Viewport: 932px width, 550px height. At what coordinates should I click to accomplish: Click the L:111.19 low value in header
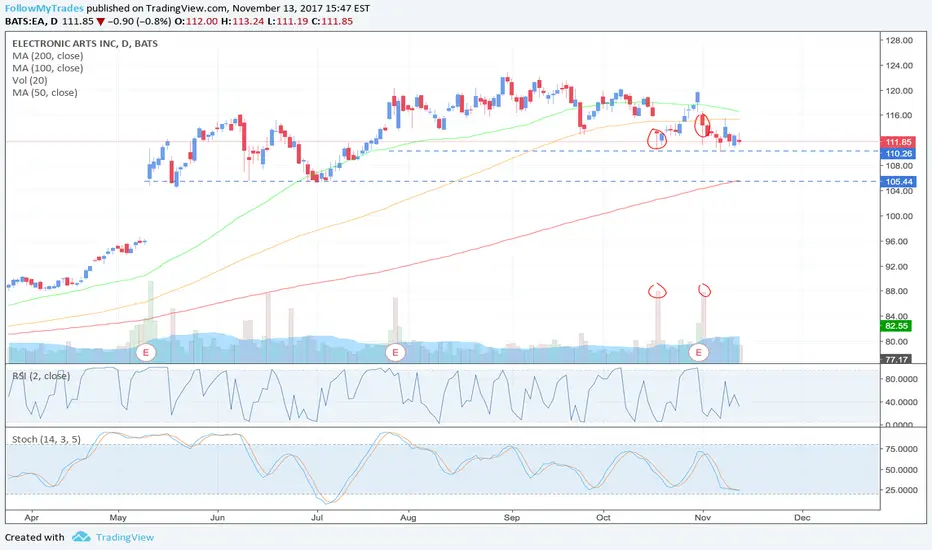click(288, 21)
